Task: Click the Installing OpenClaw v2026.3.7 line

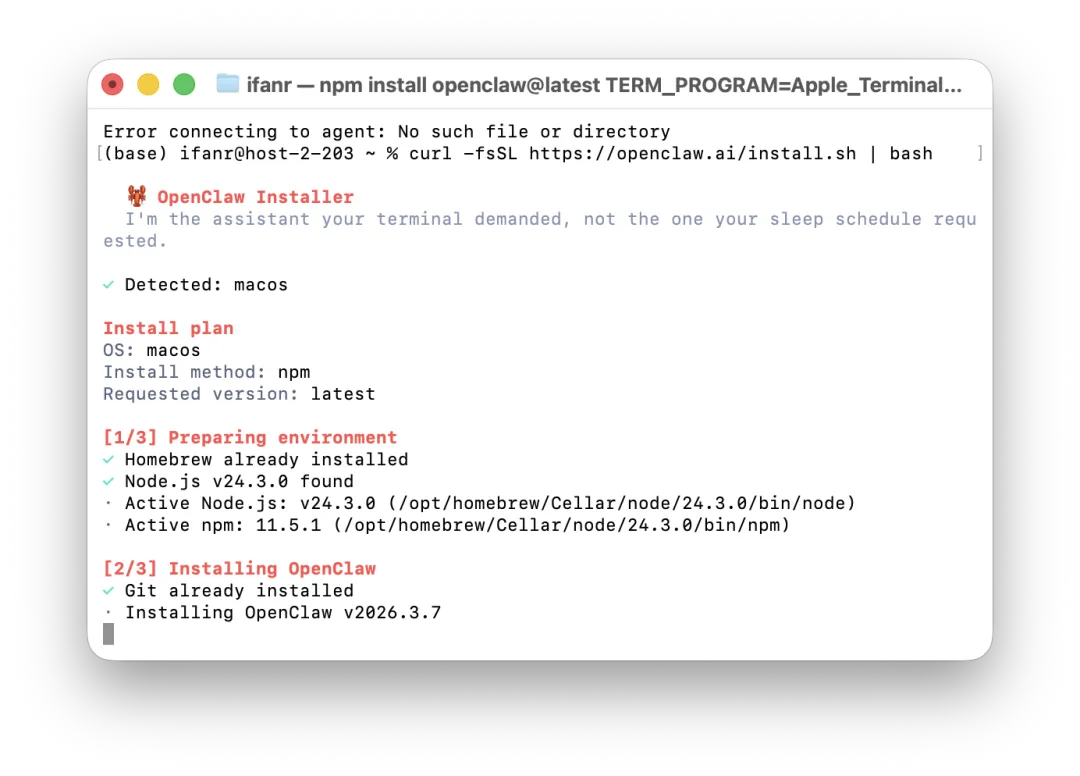Action: pyautogui.click(x=283, y=613)
